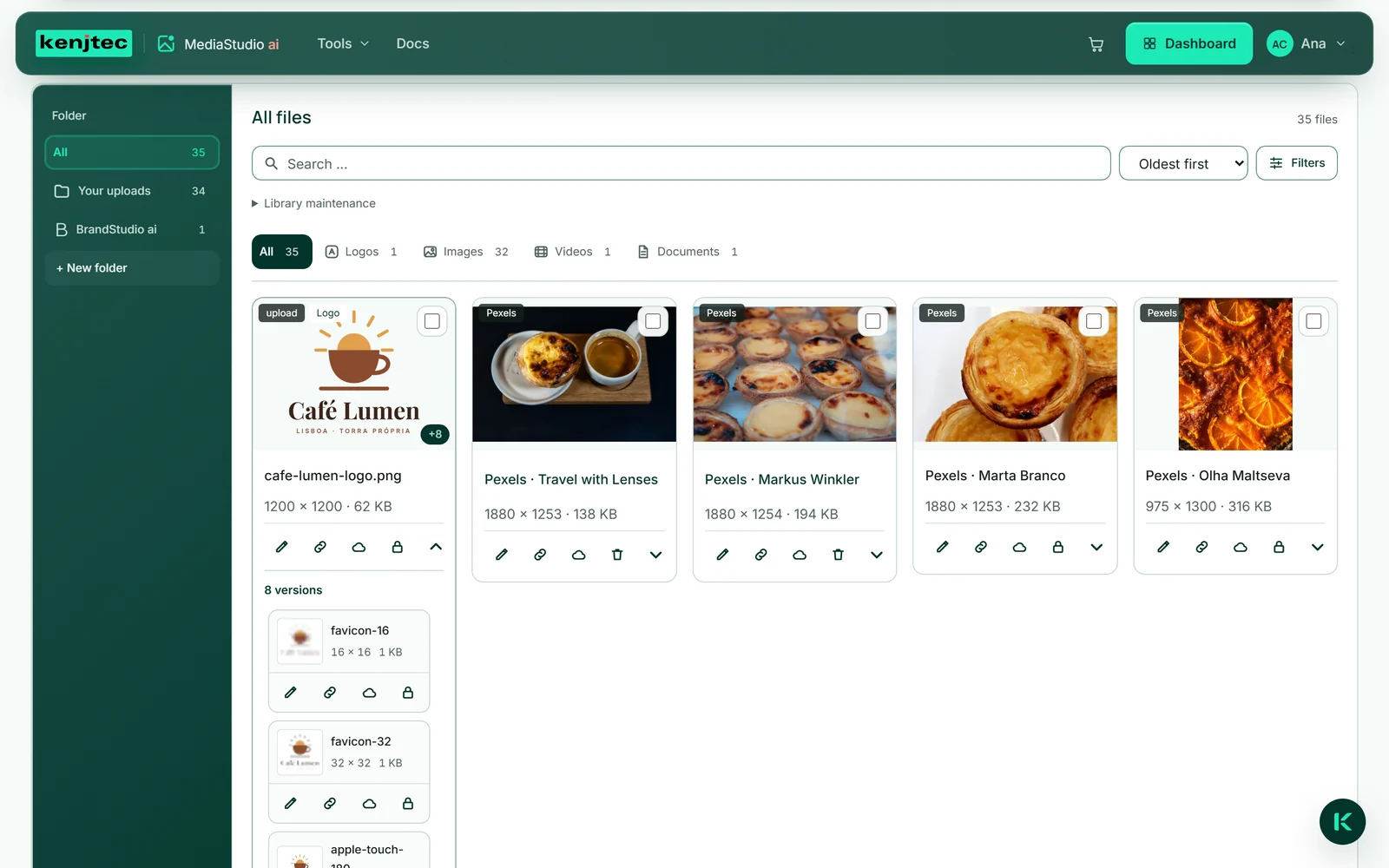
Task: Switch to the Logos tab
Action: (361, 252)
